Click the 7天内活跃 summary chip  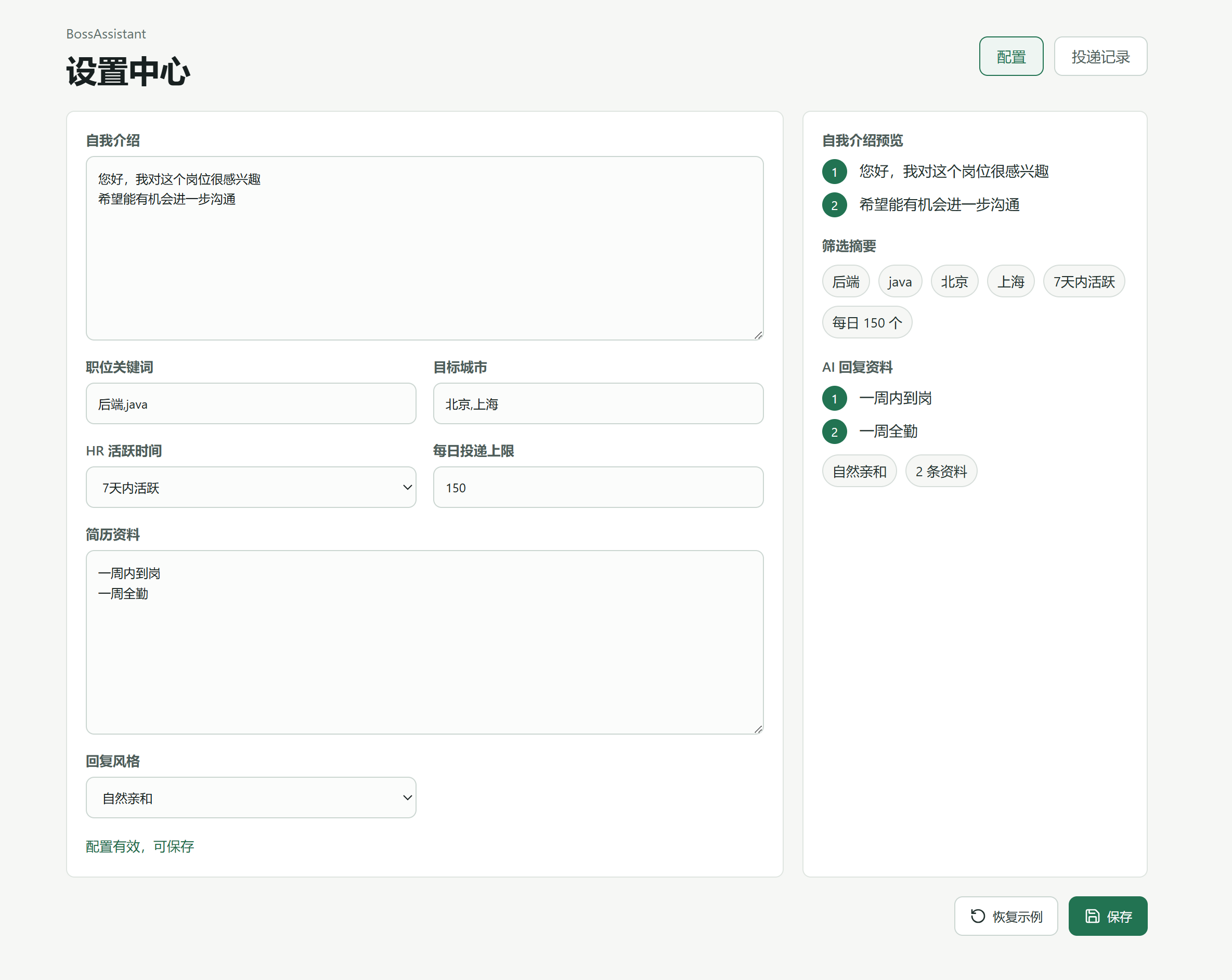coord(1084,282)
